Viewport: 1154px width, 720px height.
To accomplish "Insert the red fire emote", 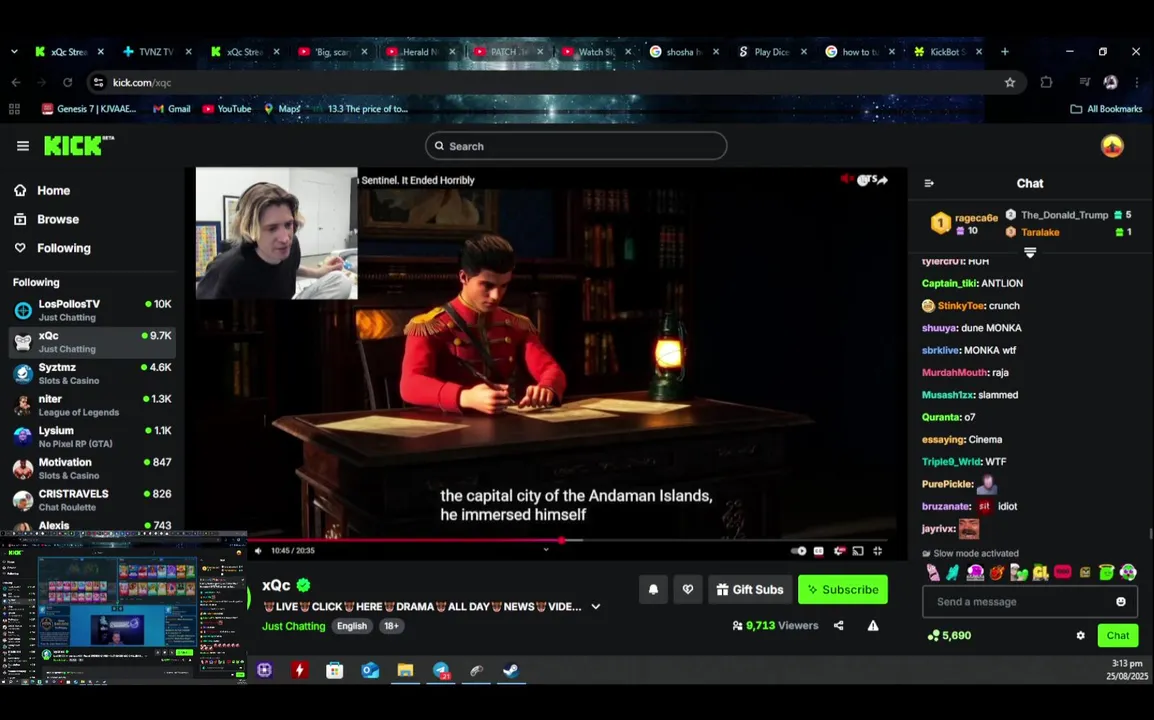I will [997, 572].
